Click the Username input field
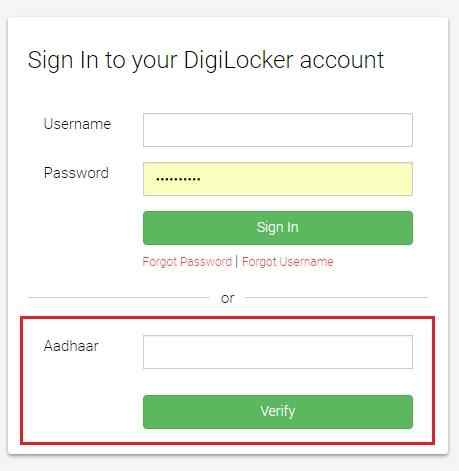This screenshot has width=459, height=471. tap(278, 130)
